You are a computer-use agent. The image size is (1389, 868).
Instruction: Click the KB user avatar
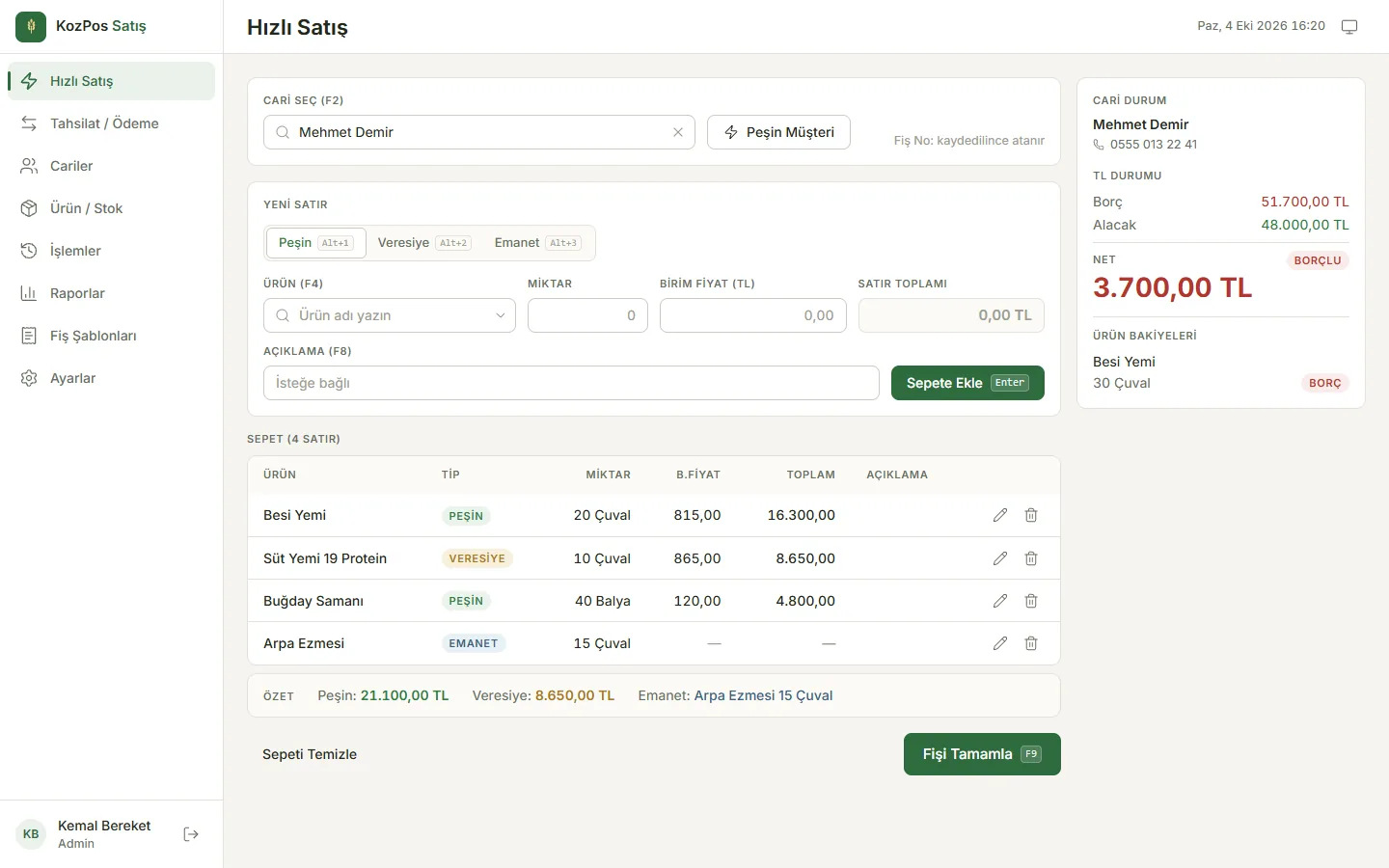click(x=31, y=834)
